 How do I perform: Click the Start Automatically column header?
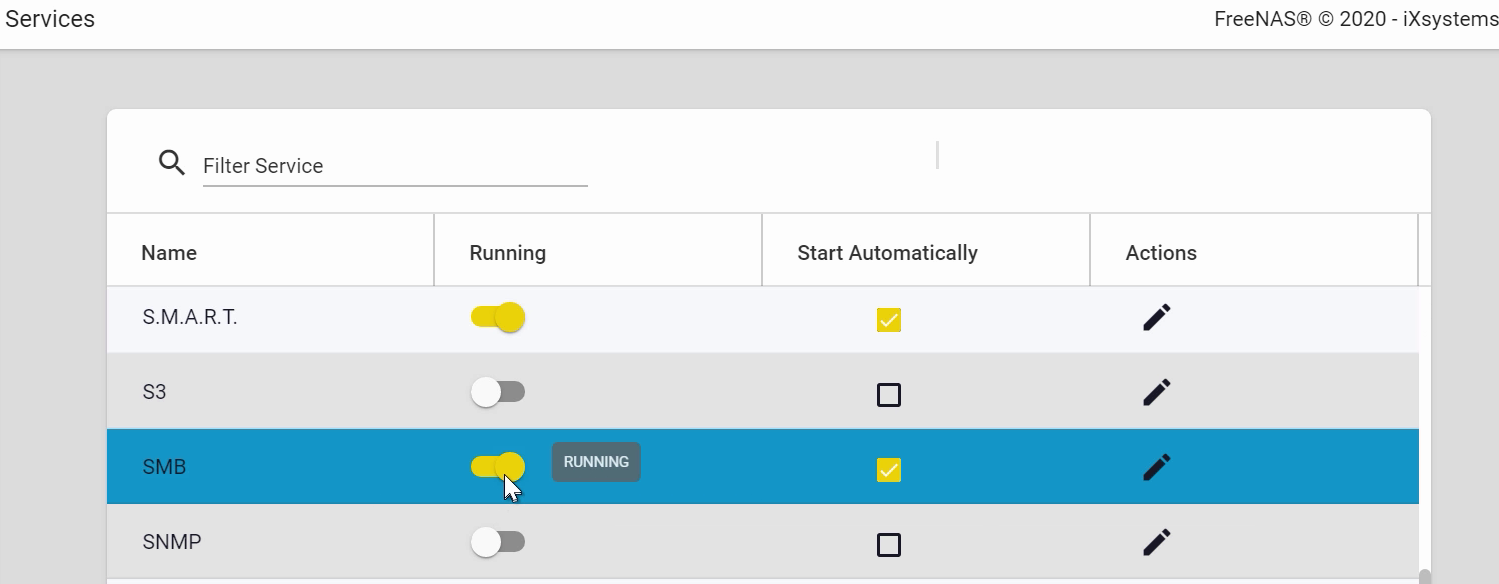click(x=887, y=253)
